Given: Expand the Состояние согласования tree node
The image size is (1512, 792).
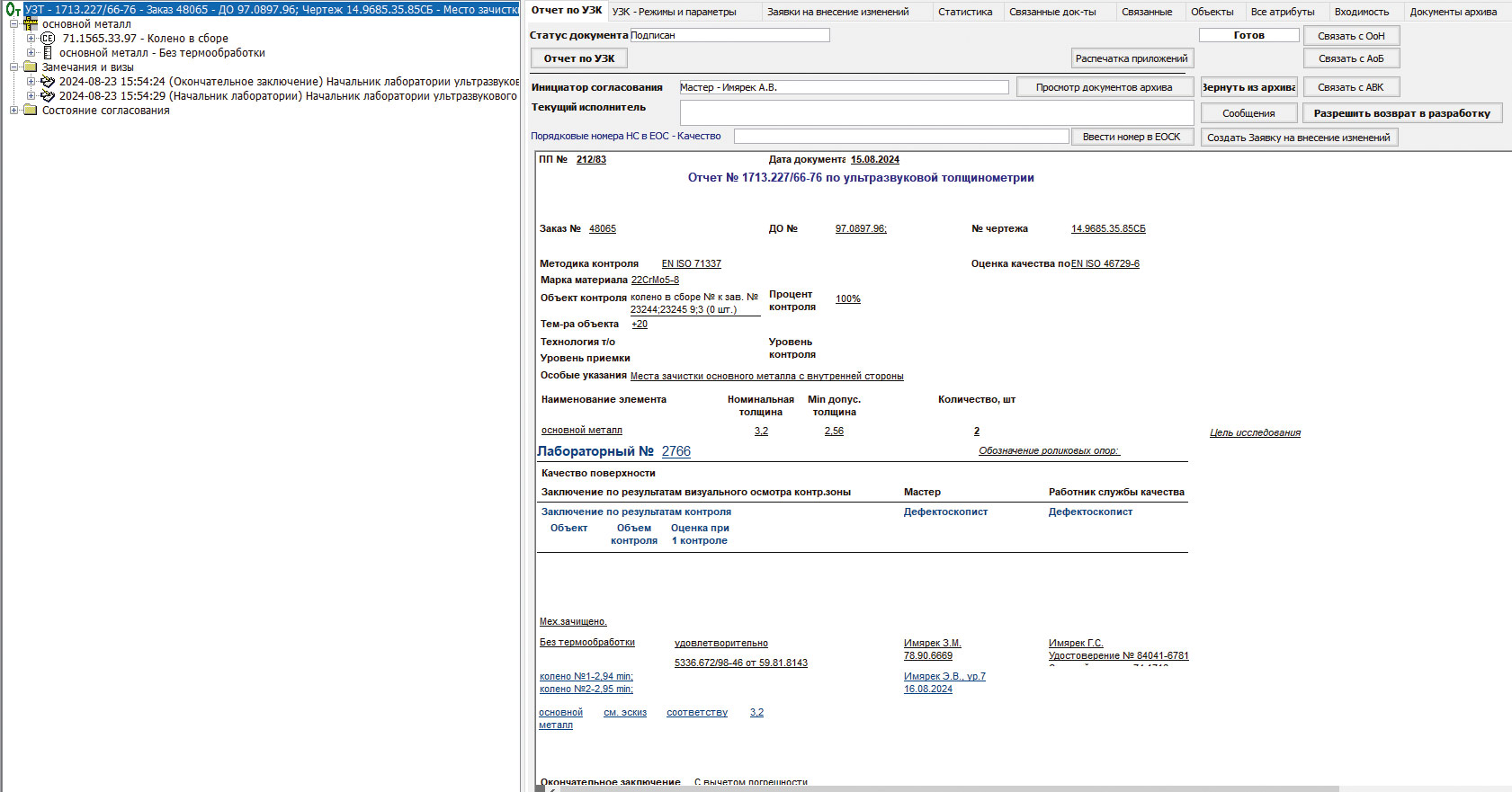Looking at the screenshot, I should pyautogui.click(x=13, y=111).
